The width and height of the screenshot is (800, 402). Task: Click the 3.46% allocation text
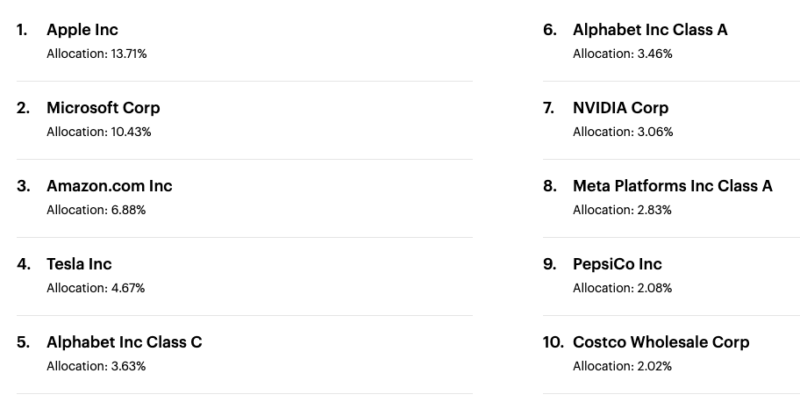(622, 54)
